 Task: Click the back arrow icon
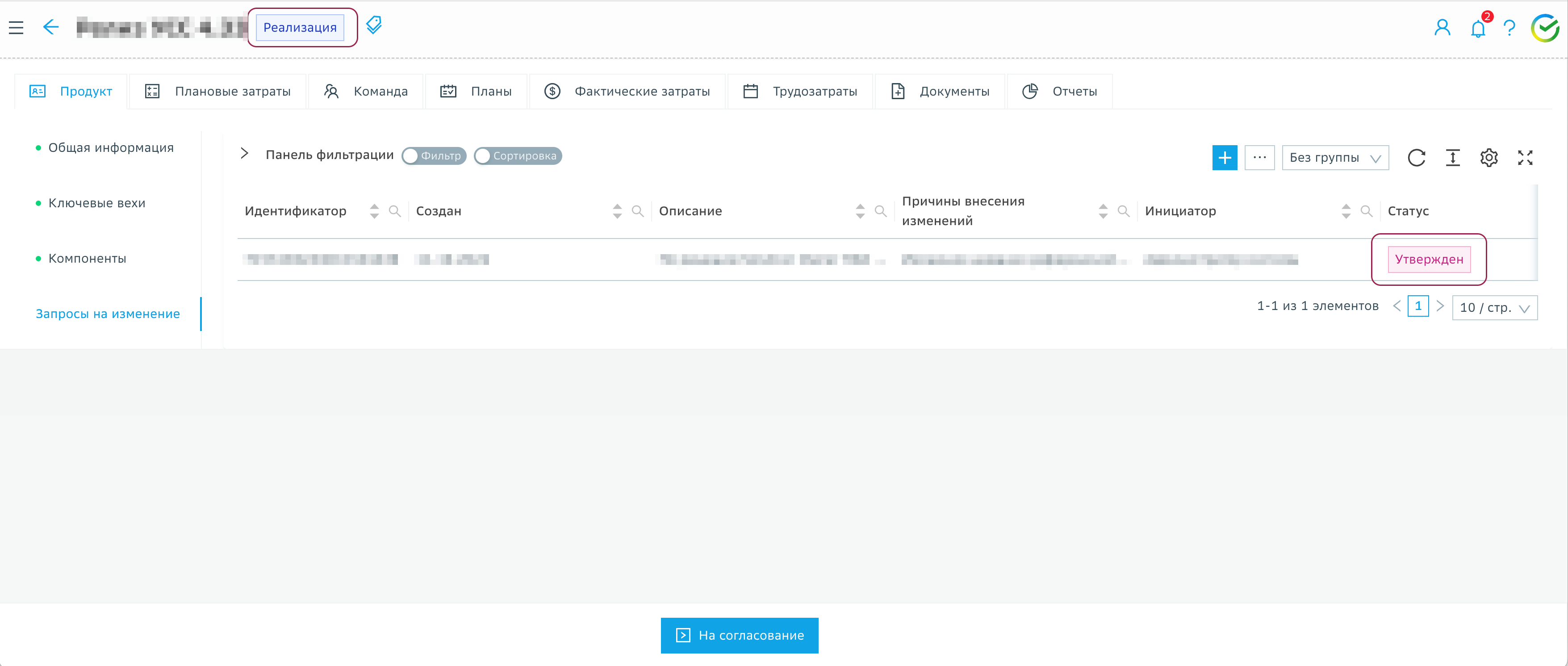[x=51, y=27]
